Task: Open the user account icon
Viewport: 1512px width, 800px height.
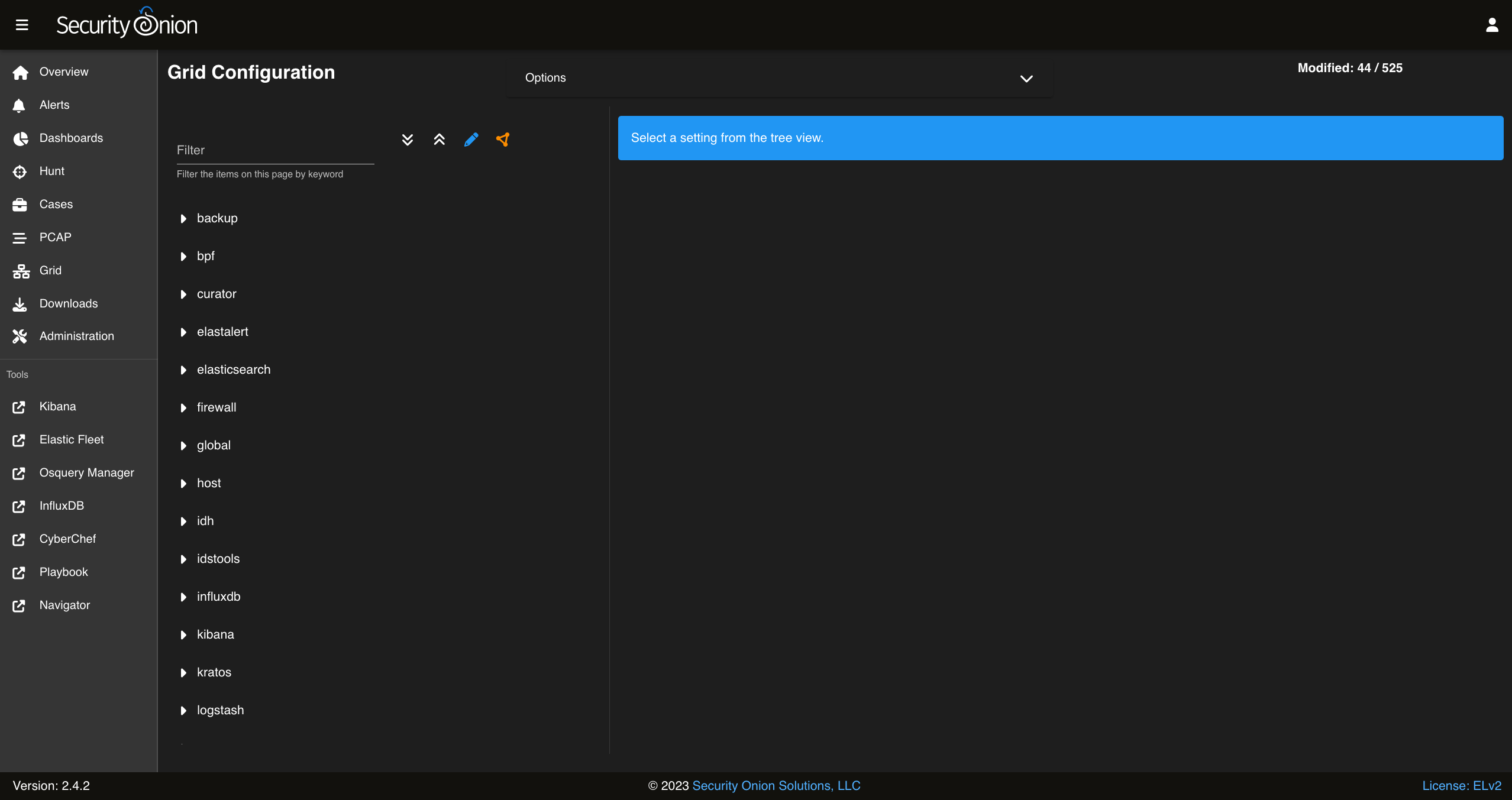Action: (1492, 24)
